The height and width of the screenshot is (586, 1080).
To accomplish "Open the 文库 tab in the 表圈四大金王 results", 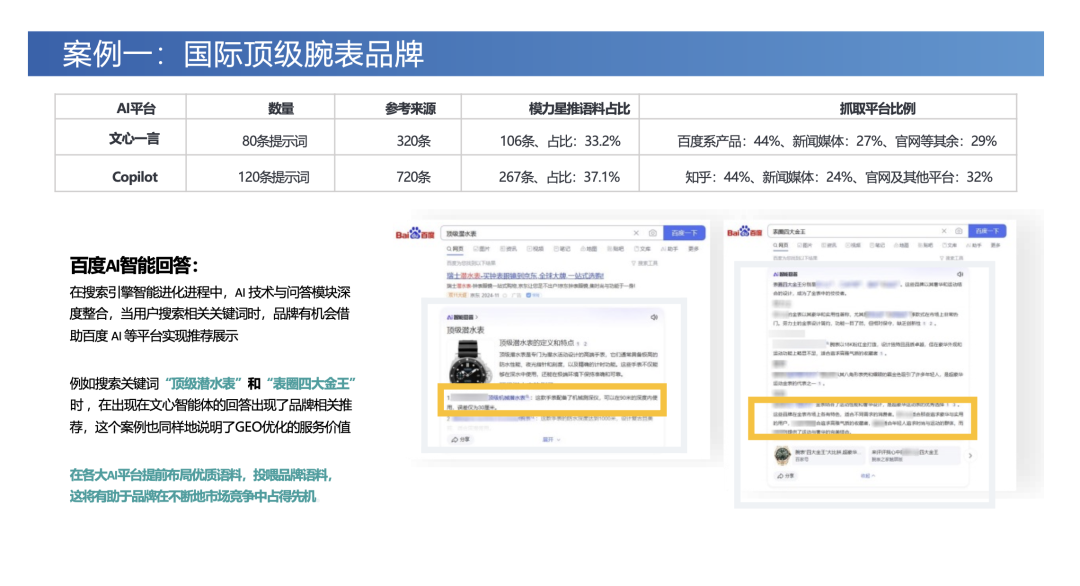I will (949, 245).
